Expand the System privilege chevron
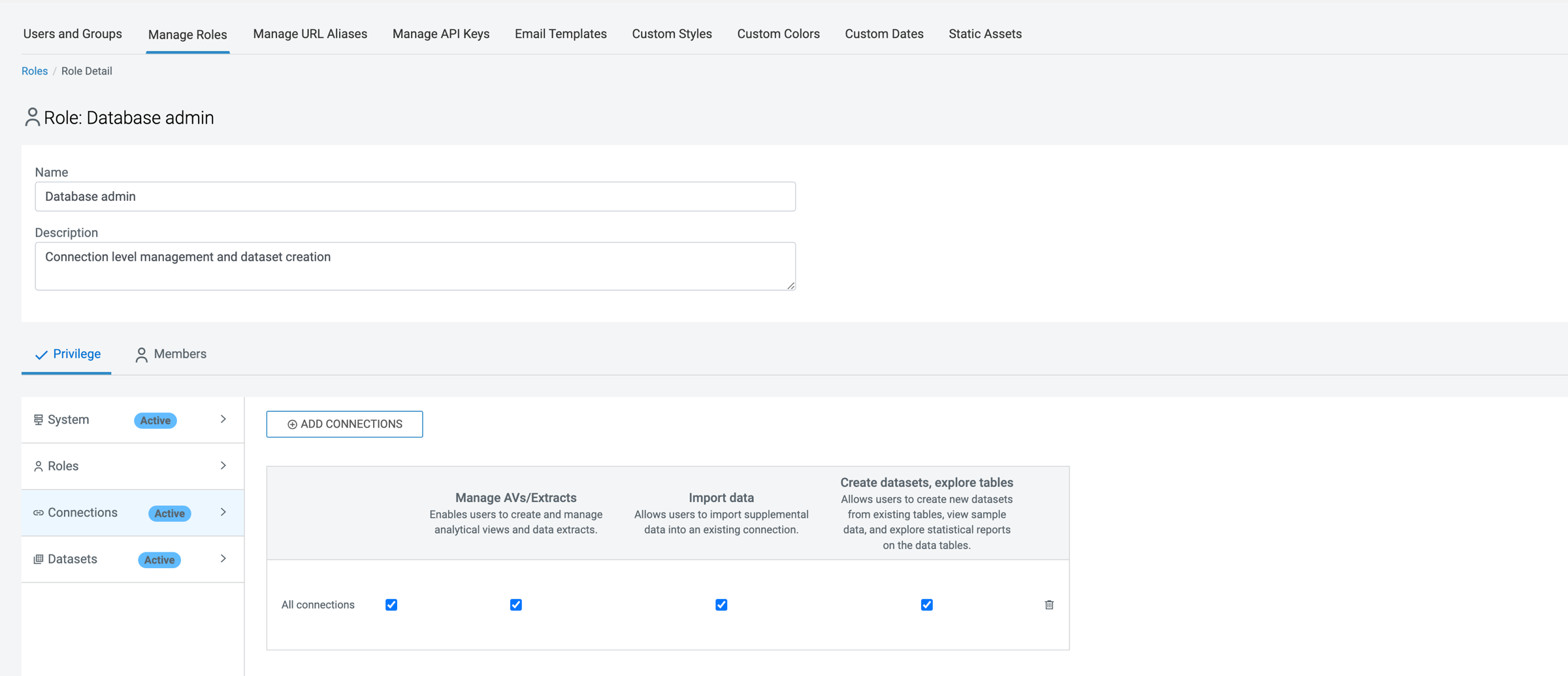This screenshot has width=1568, height=676. click(x=223, y=419)
